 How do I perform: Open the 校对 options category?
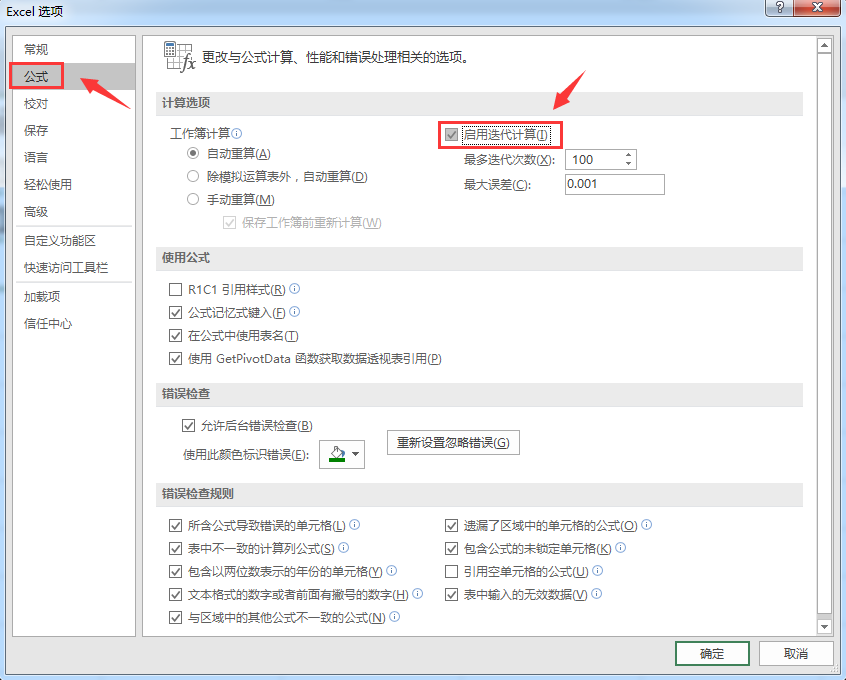tap(74, 103)
